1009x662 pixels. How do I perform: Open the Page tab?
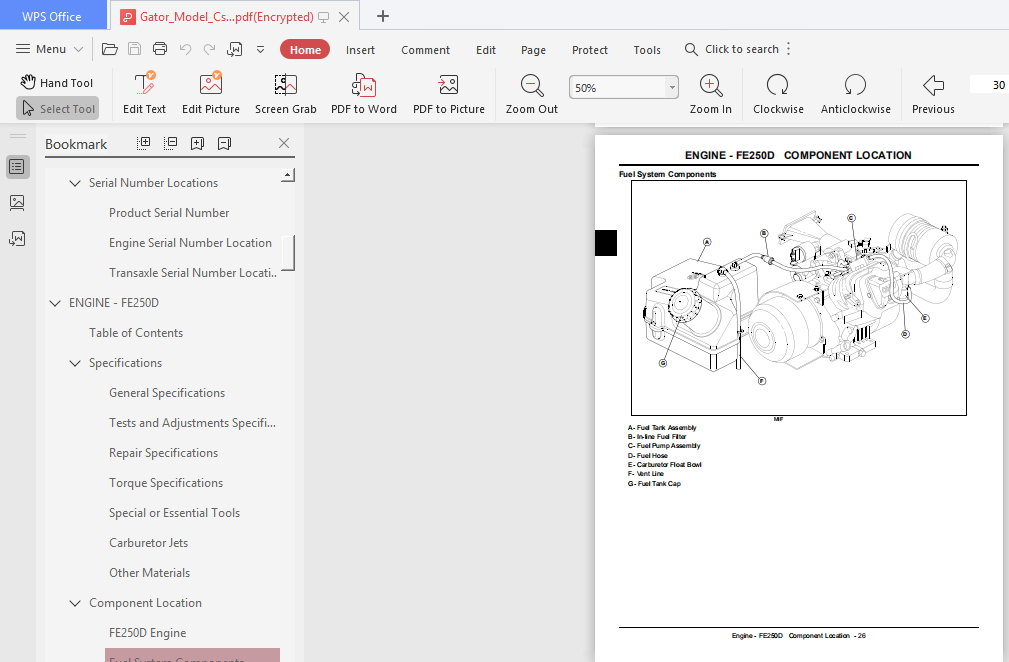(533, 50)
